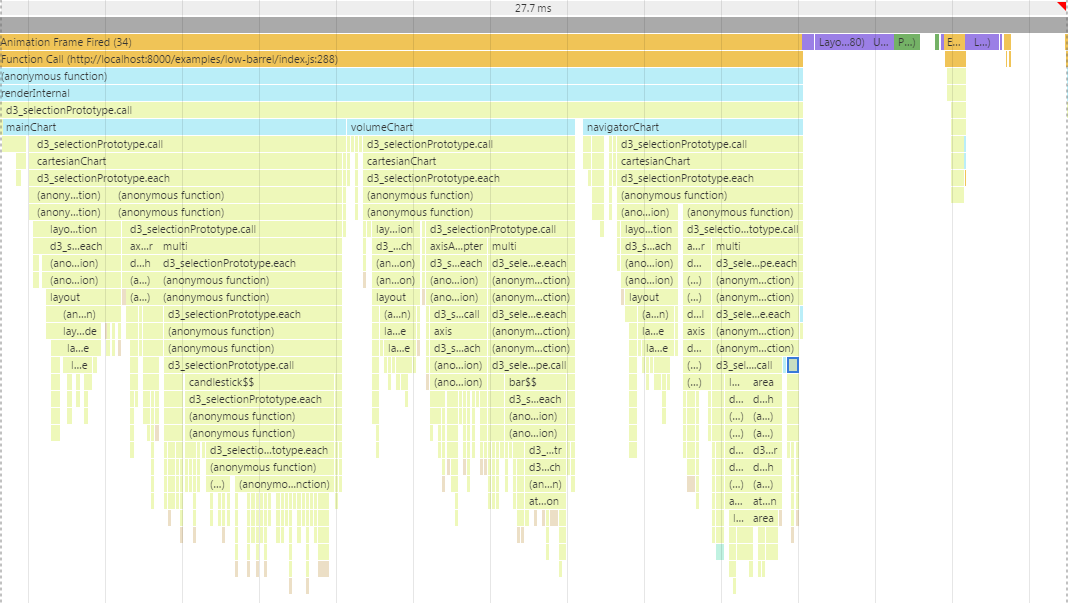Select the mainChart flame bar
This screenshot has height=603, width=1068.
coord(174,127)
